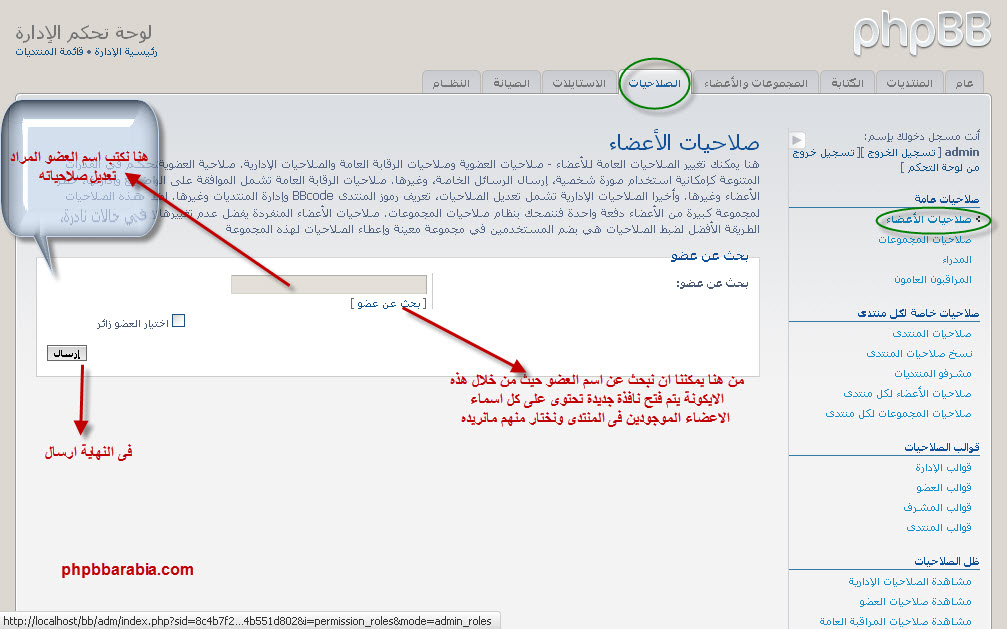The image size is (1007, 629).
Task: Click 'تسجيل الخروج' logout link
Action: tap(902, 152)
